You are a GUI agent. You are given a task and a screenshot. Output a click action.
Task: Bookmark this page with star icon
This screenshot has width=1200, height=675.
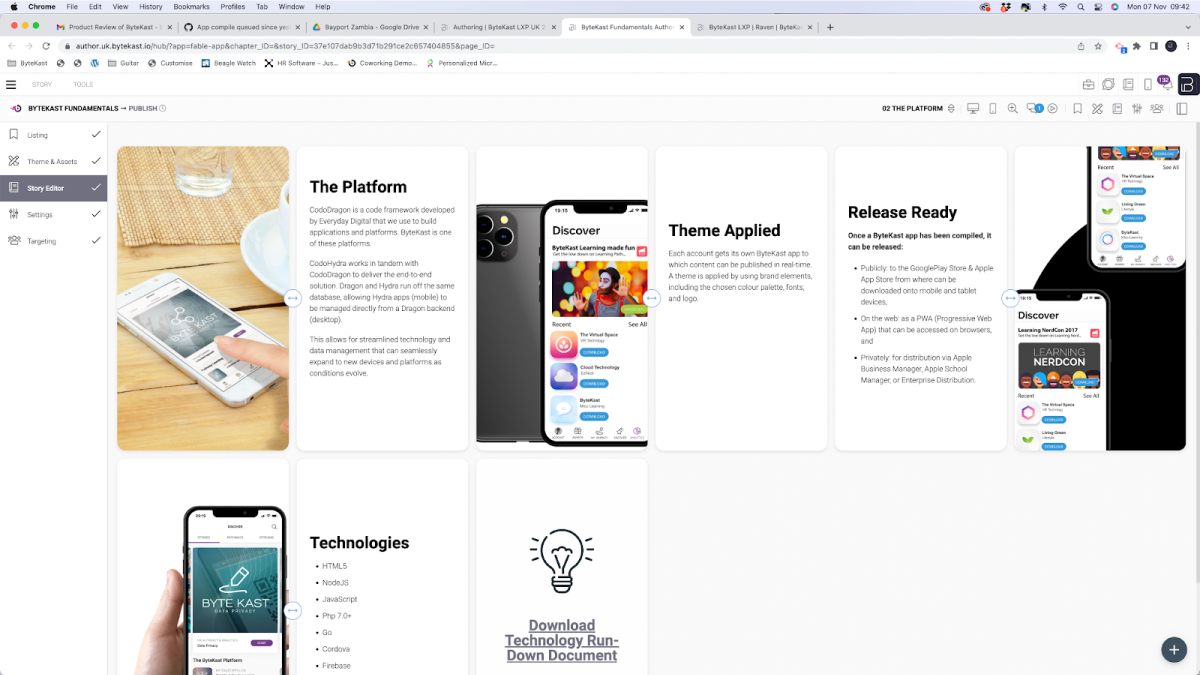point(1097,46)
